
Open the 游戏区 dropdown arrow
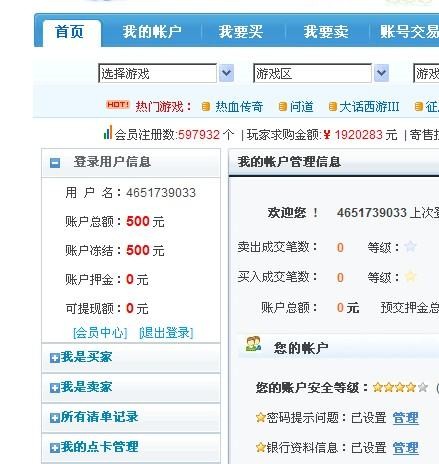381,73
